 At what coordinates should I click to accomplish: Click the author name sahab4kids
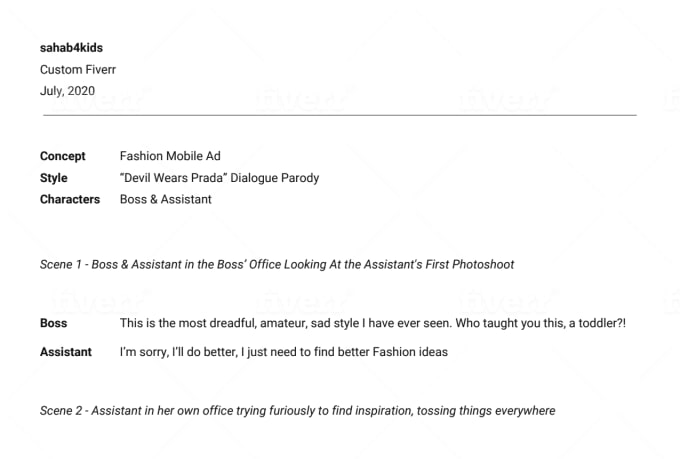72,48
